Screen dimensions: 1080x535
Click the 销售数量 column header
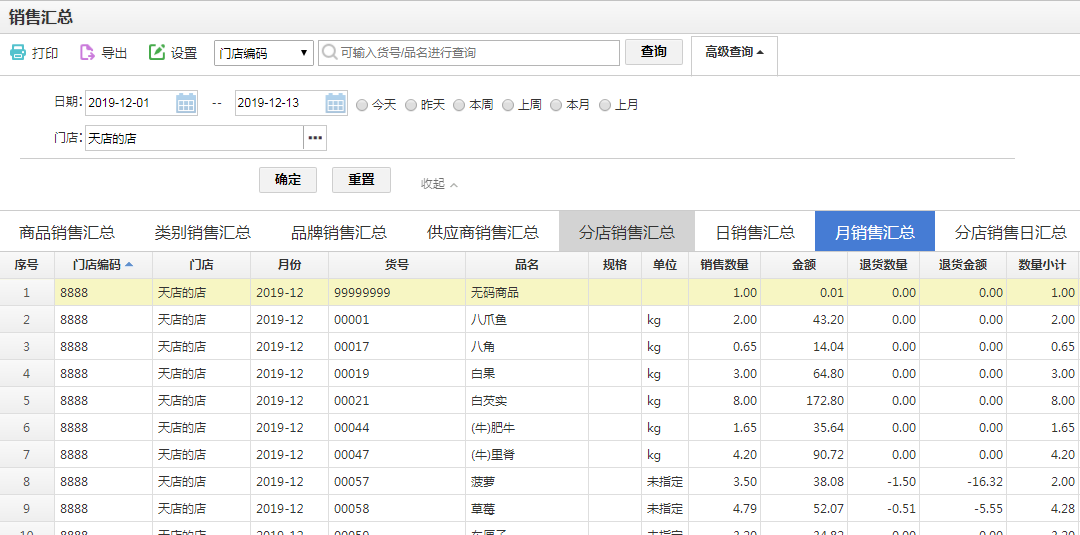tap(724, 265)
